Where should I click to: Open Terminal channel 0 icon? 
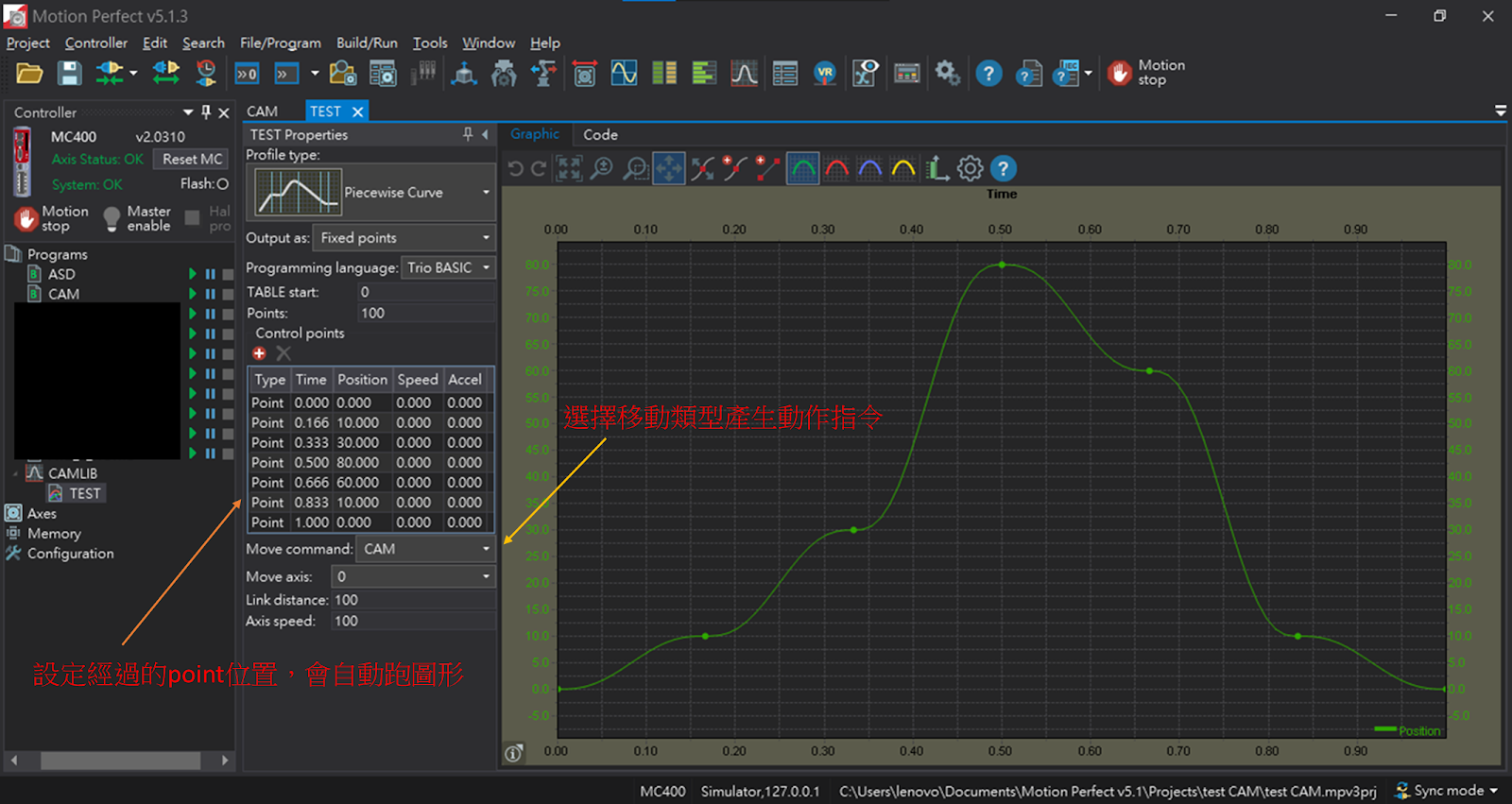(x=248, y=74)
